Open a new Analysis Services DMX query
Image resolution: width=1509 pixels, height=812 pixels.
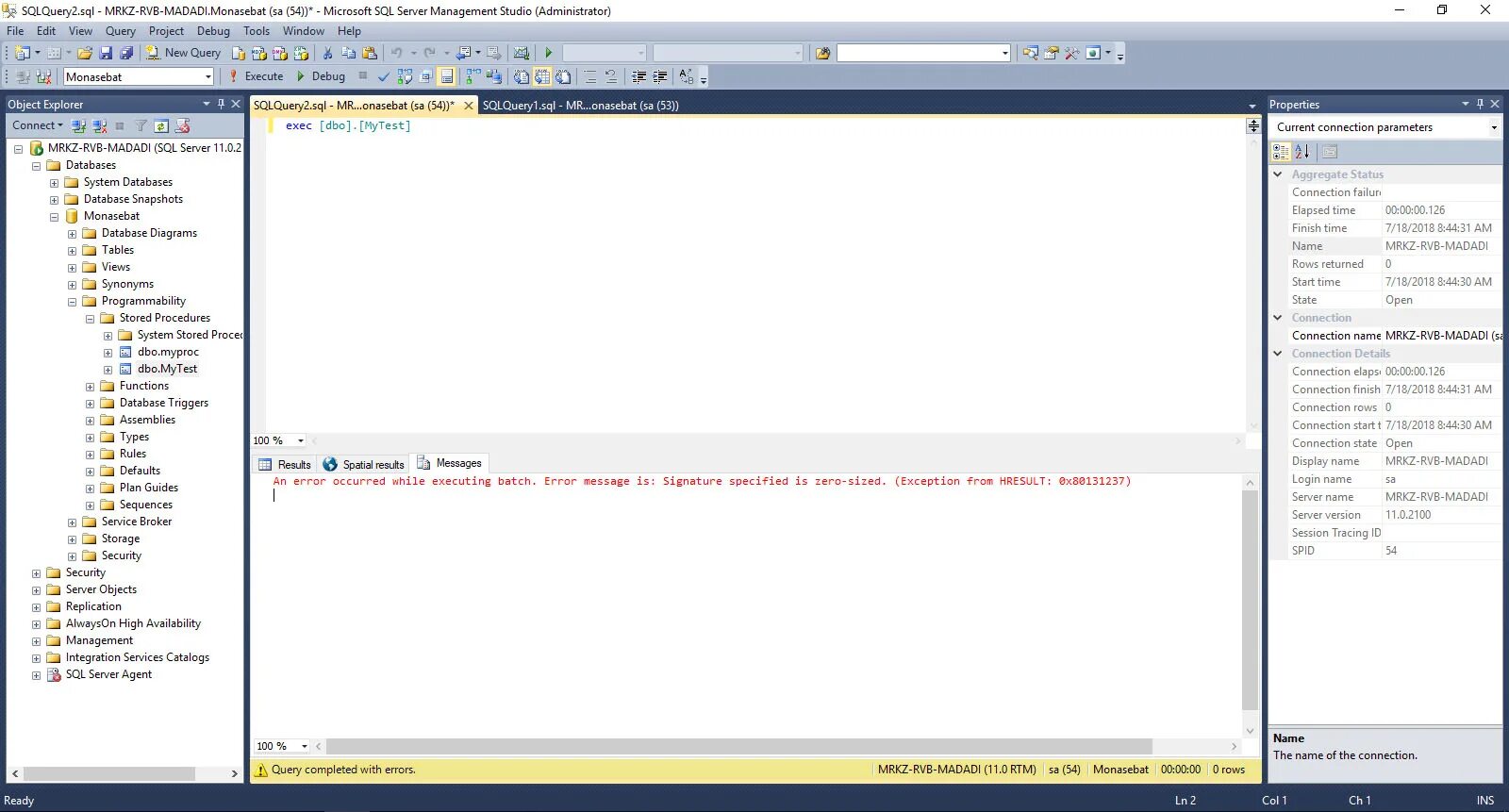coord(280,53)
